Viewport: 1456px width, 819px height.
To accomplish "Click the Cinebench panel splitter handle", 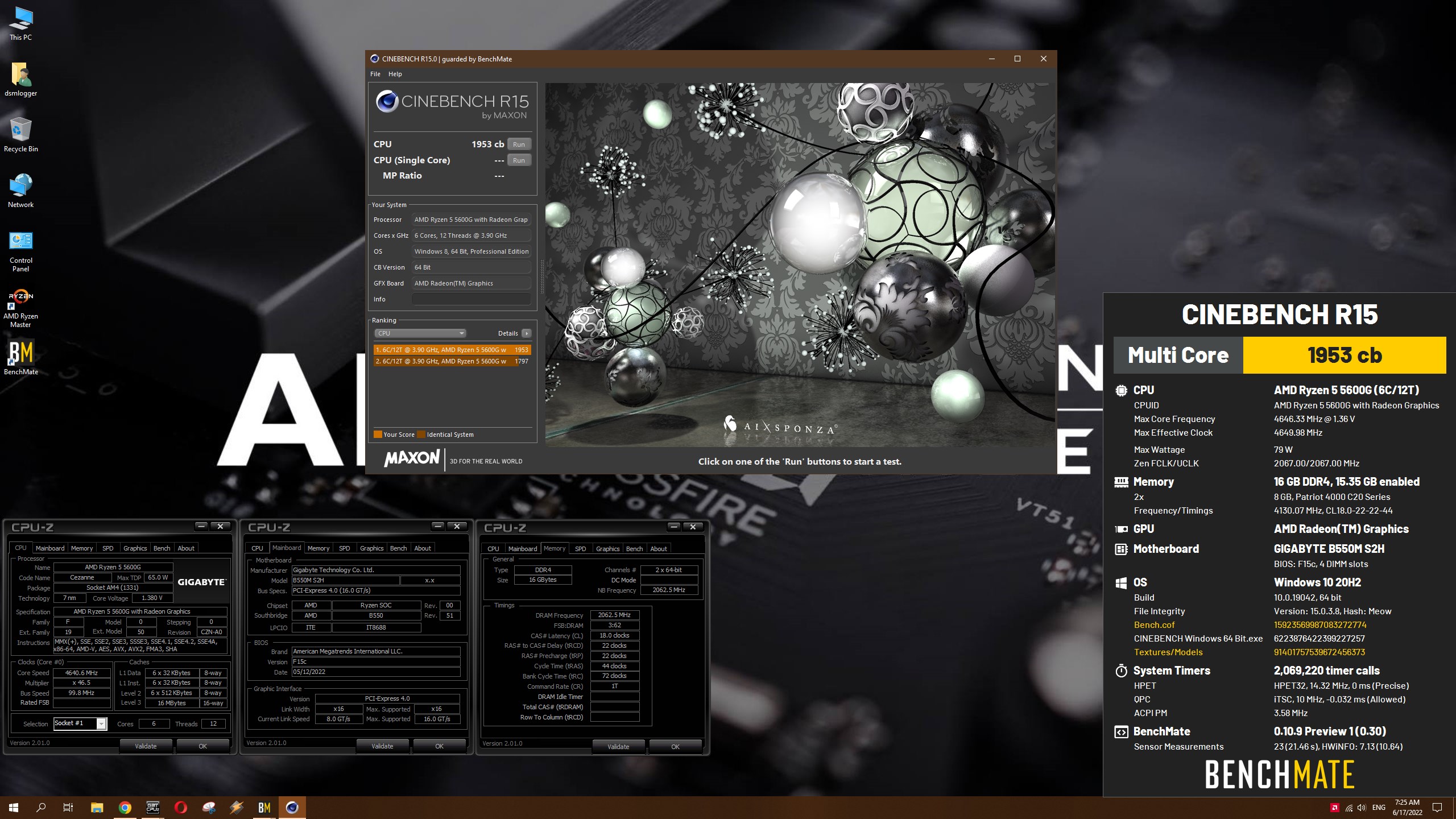I will [541, 276].
